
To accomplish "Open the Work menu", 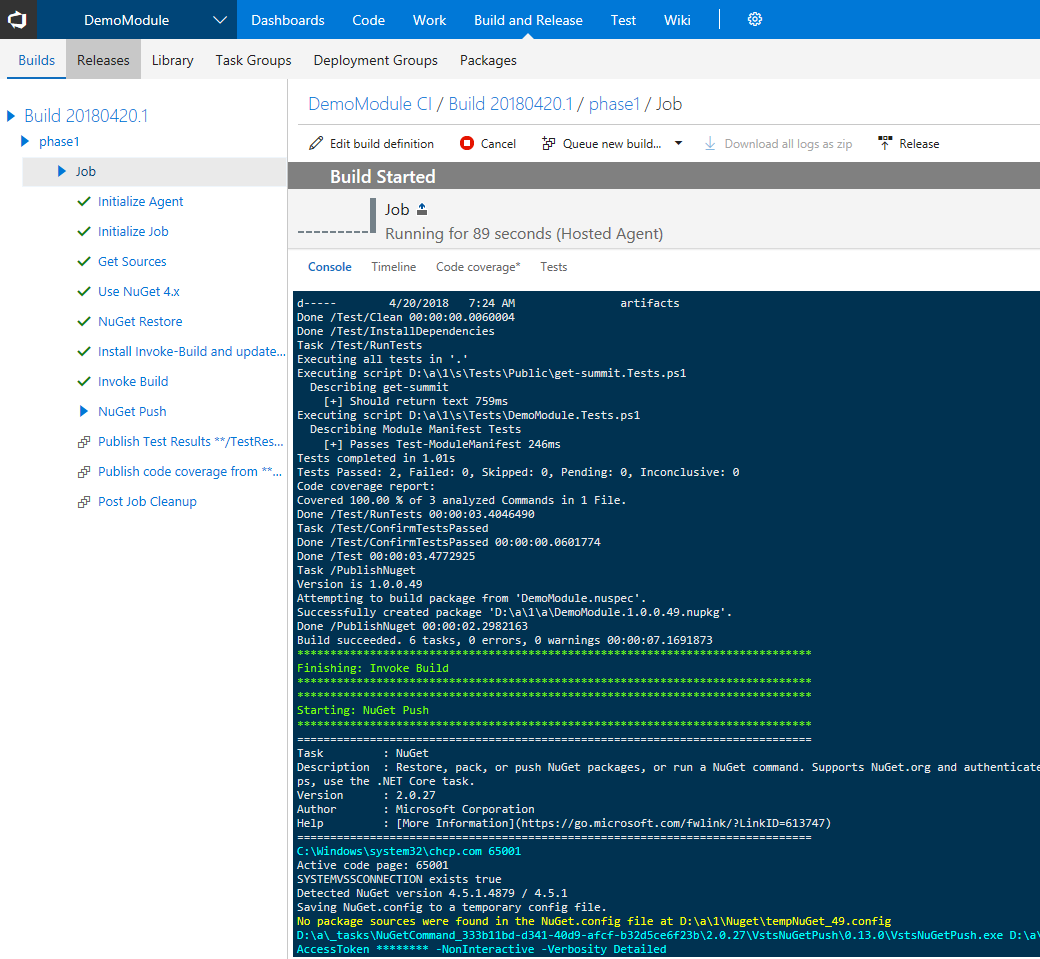I will click(430, 20).
